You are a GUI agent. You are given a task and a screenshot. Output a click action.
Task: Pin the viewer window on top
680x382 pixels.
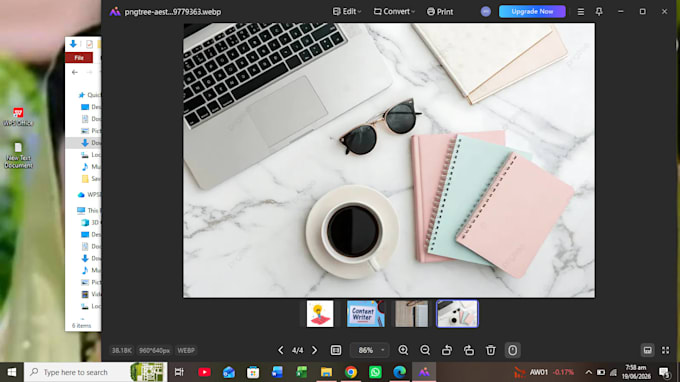pos(599,12)
